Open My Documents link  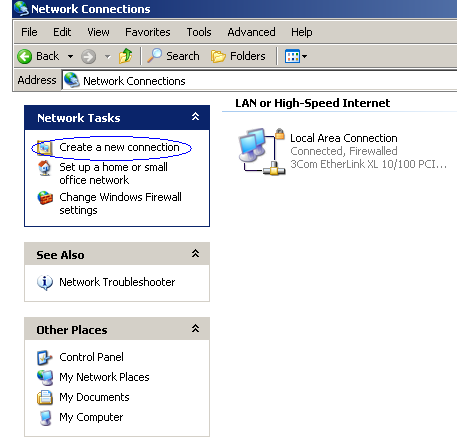tap(94, 397)
